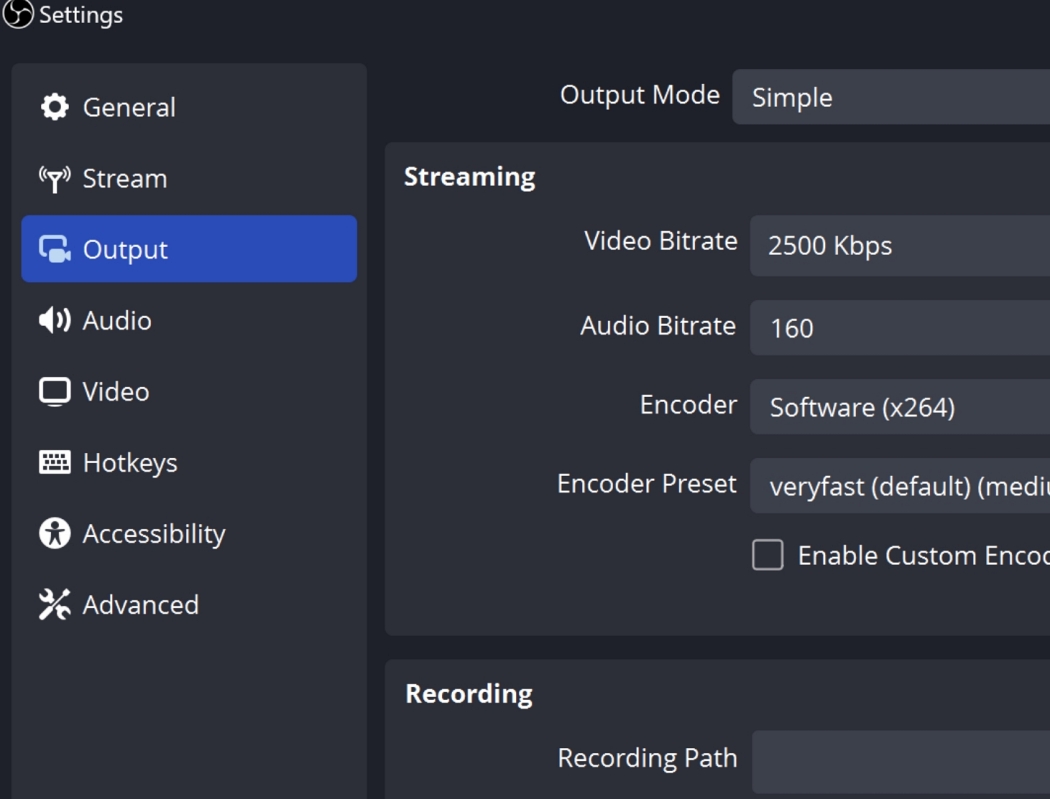Viewport: 1050px width, 799px height.
Task: Click the Recording Path label
Action: pos(647,758)
